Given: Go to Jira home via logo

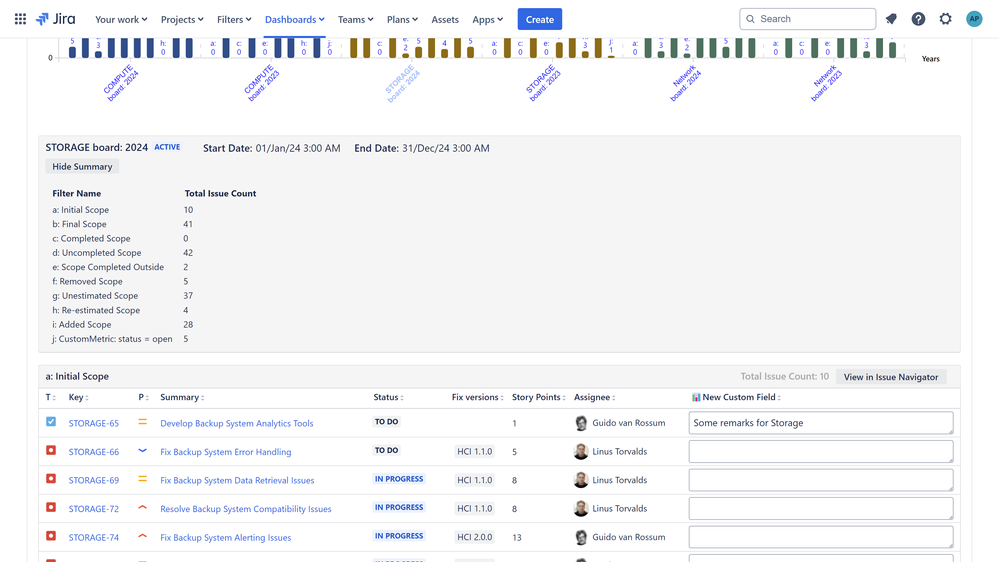Looking at the screenshot, I should pyautogui.click(x=55, y=19).
